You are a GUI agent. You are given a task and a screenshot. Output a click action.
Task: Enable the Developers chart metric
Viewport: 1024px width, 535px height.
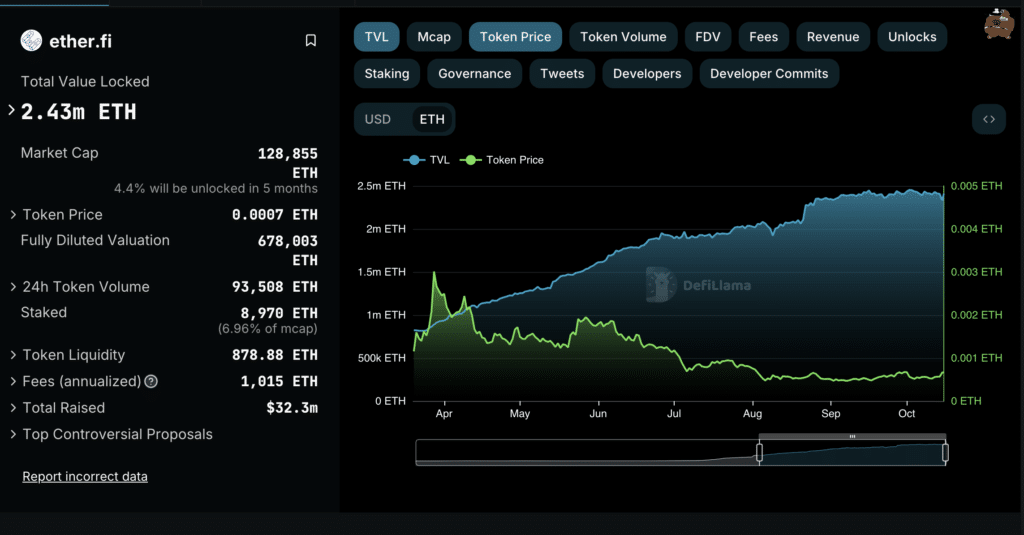click(647, 74)
